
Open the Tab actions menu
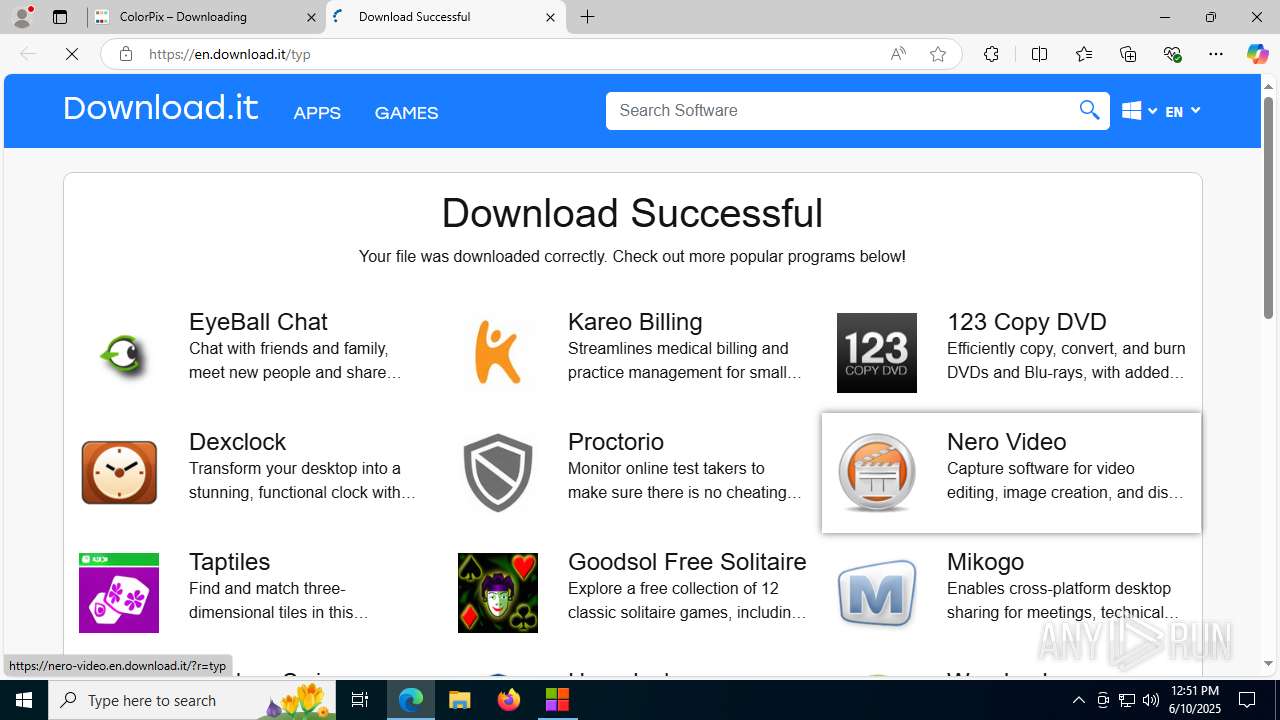click(60, 17)
